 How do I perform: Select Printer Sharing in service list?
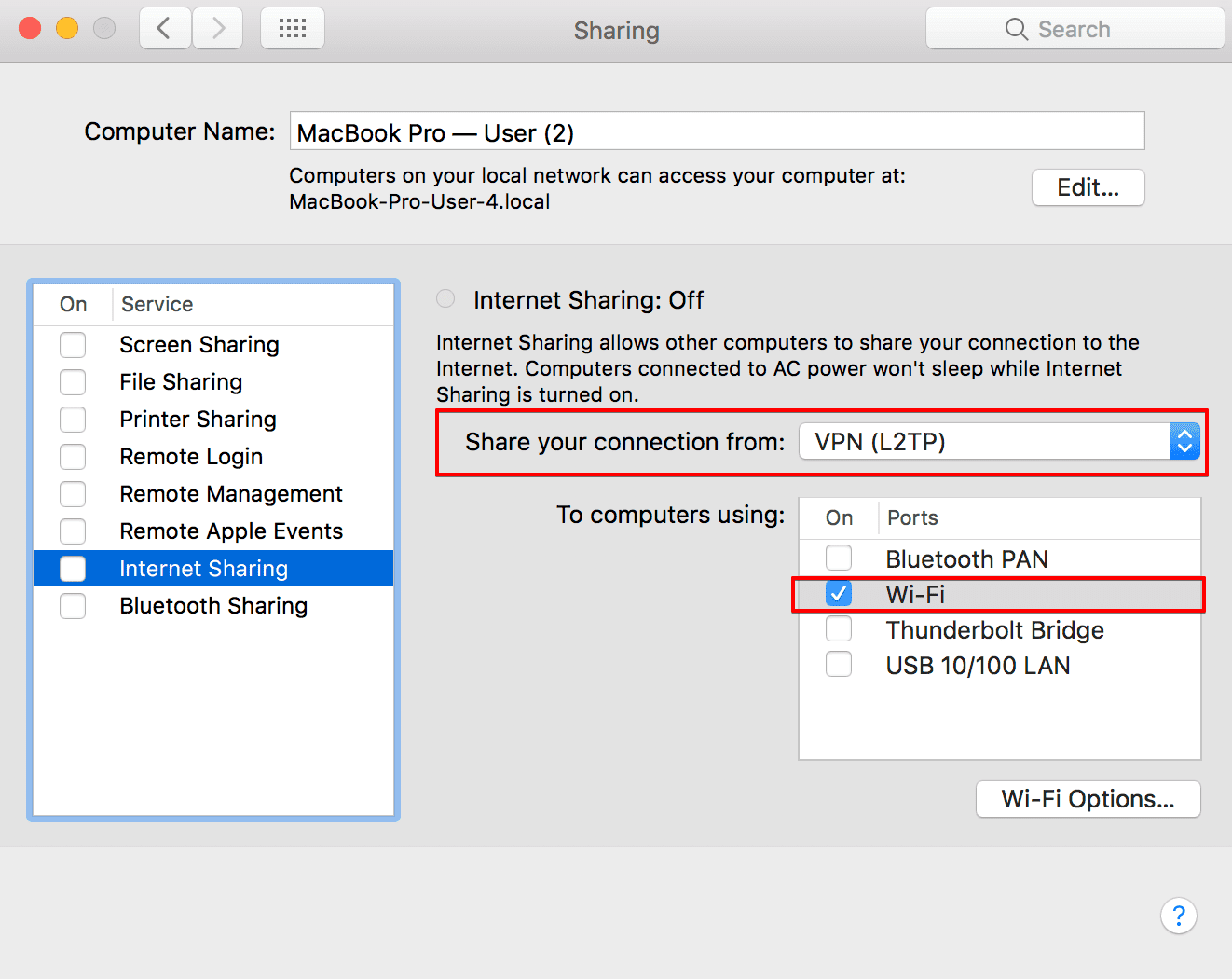198,420
